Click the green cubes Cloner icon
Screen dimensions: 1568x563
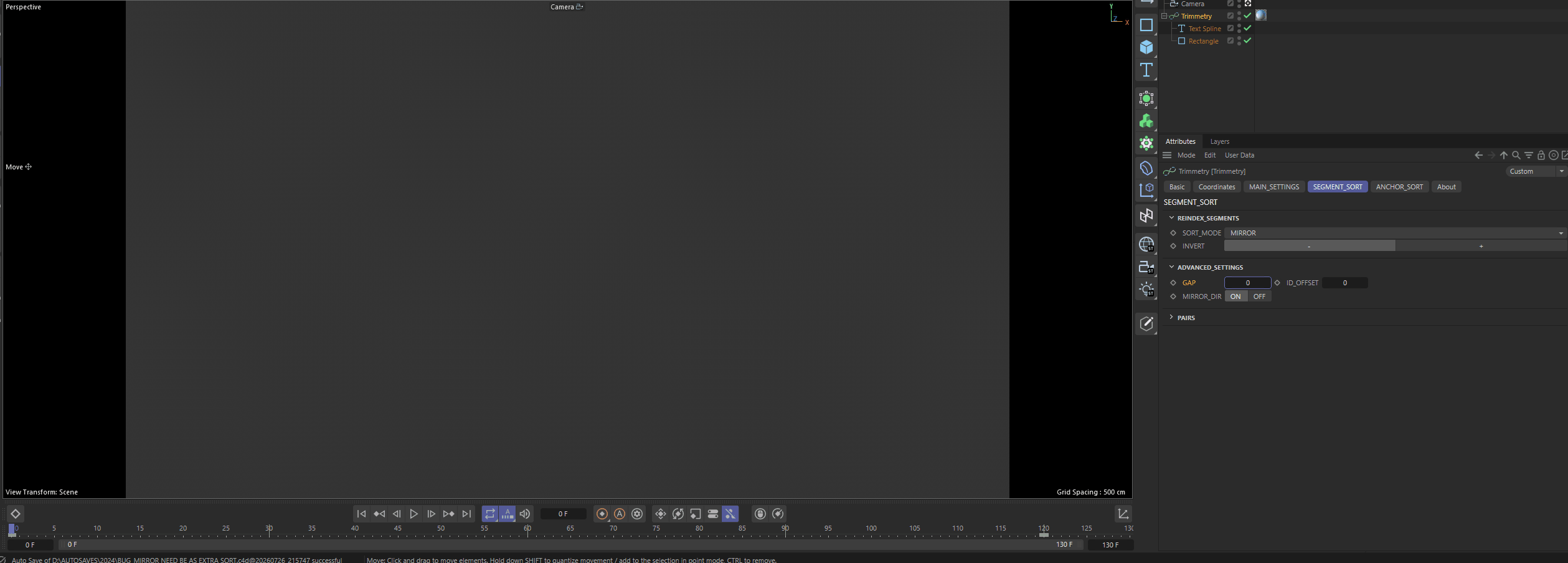coord(1146,121)
